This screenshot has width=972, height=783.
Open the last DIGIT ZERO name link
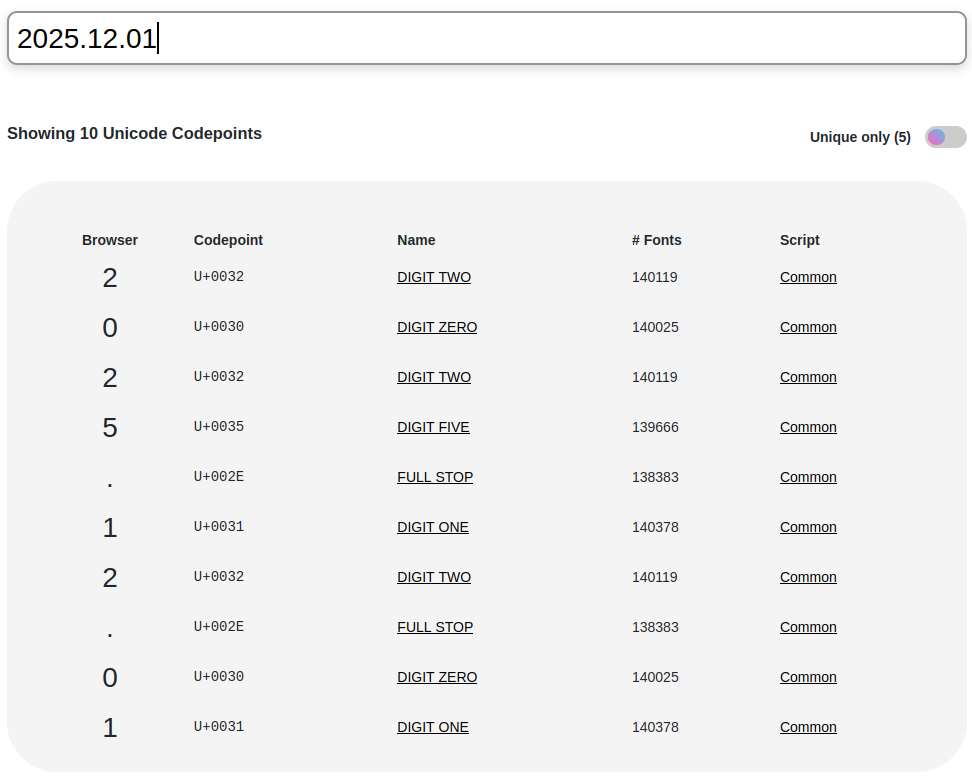[436, 677]
